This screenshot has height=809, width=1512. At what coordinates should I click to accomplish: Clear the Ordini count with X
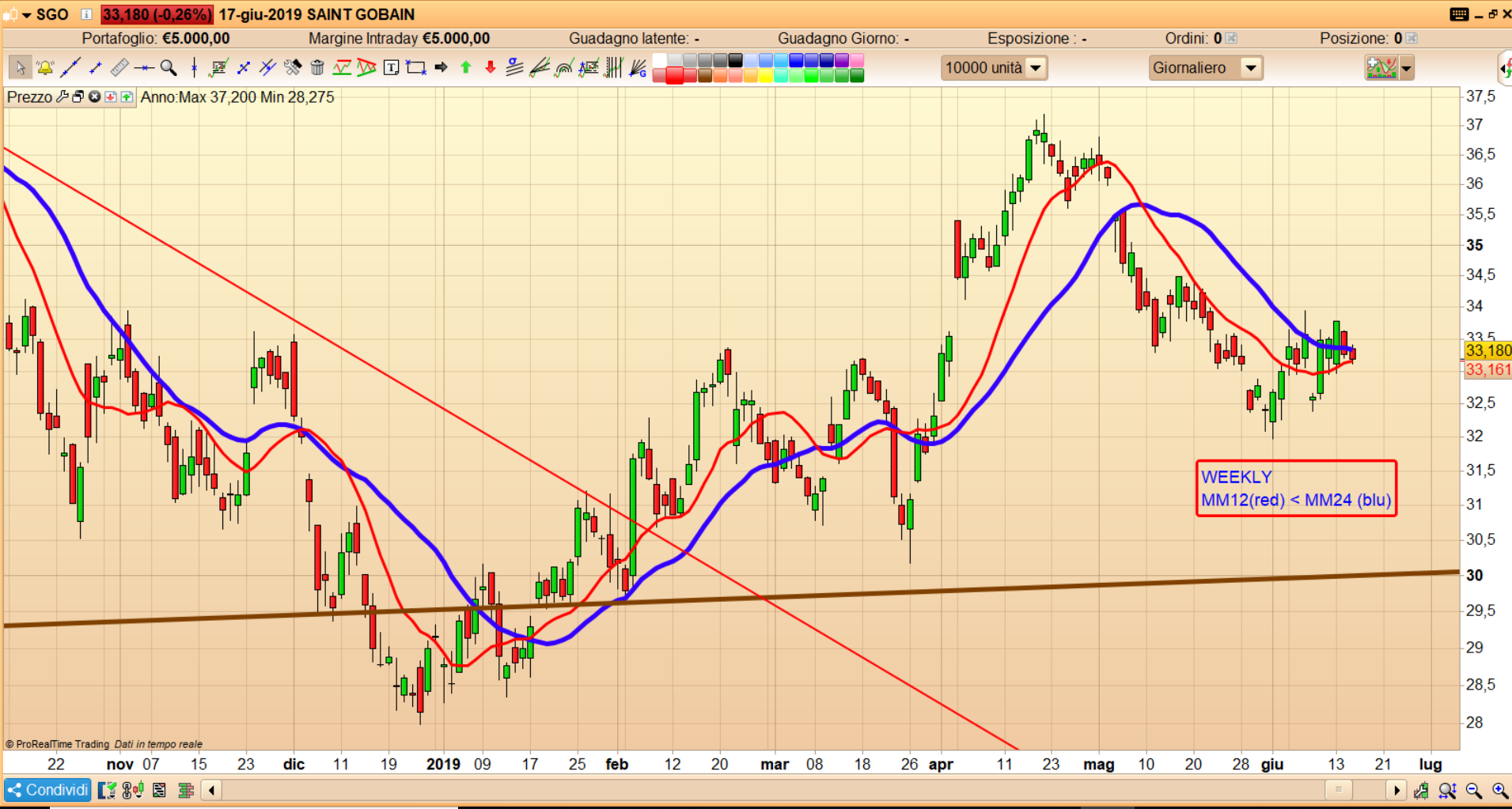click(x=1231, y=38)
